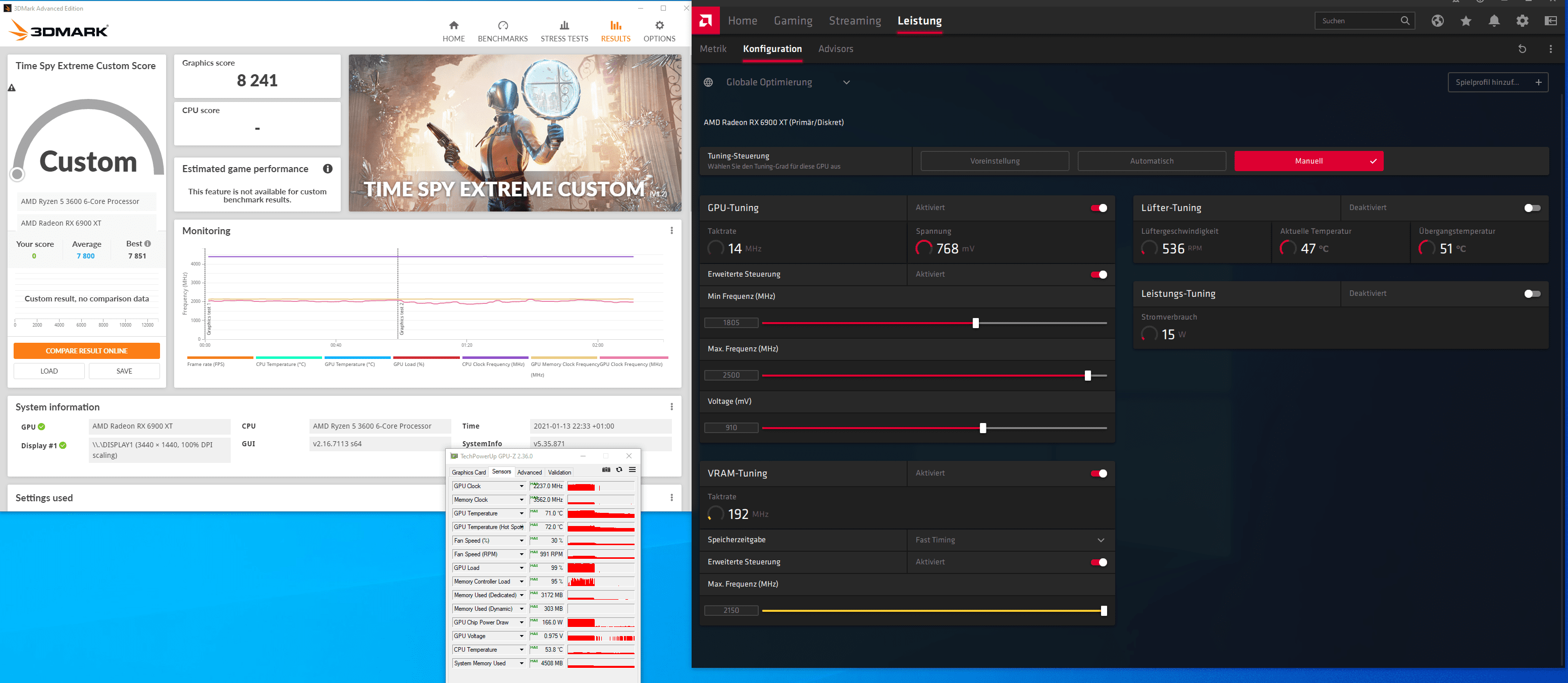Open Memory Clock sensor dropdown in GPU-Z
The width and height of the screenshot is (1568, 683).
[521, 500]
